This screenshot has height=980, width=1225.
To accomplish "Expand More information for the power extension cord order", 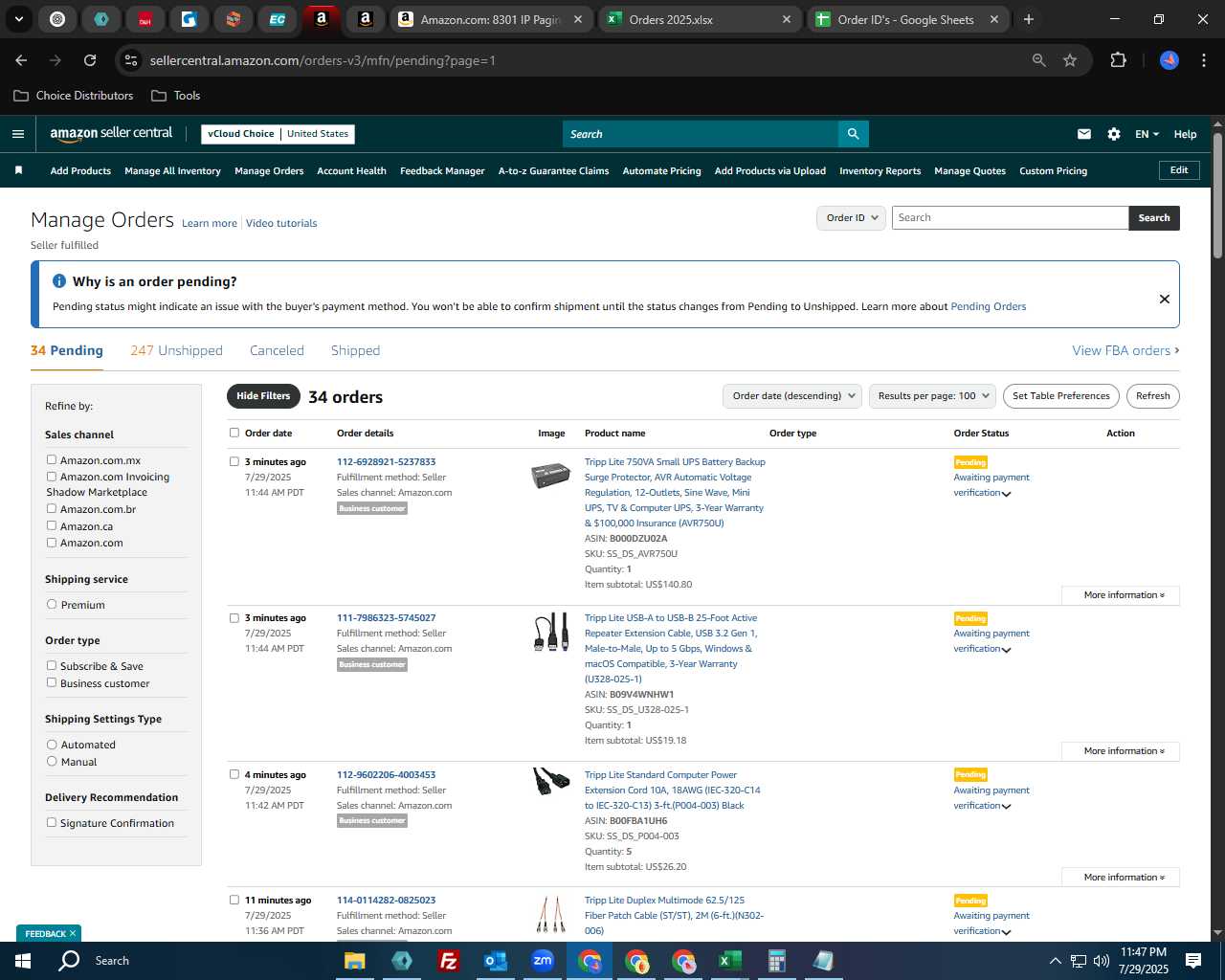I will (1121, 878).
